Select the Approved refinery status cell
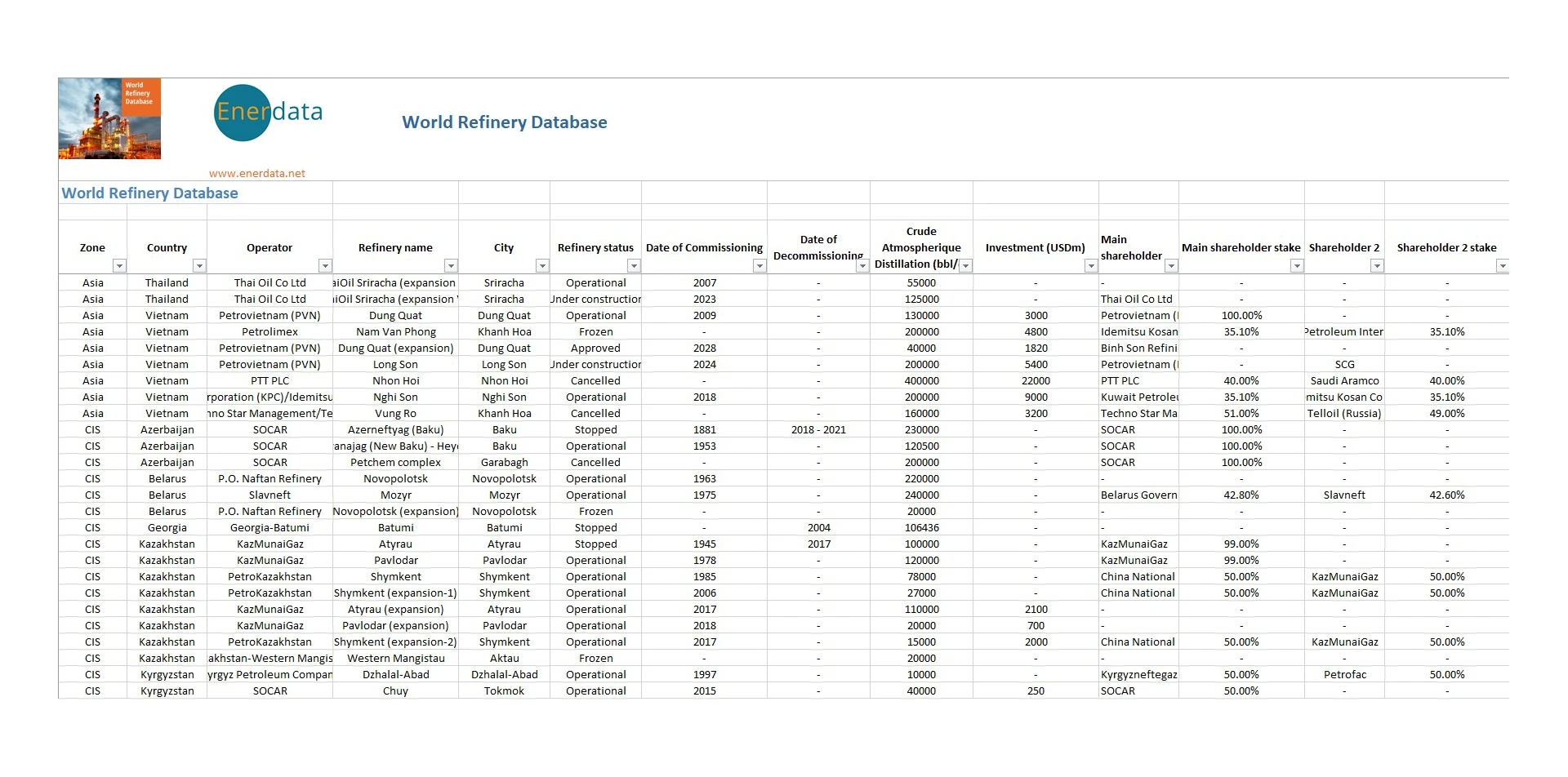This screenshot has width=1568, height=777. pos(595,348)
